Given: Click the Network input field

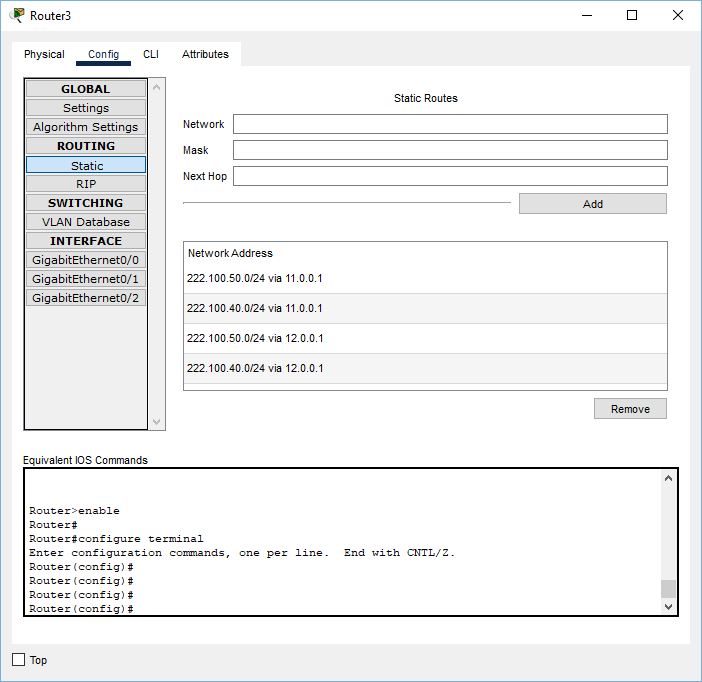Looking at the screenshot, I should [450, 124].
